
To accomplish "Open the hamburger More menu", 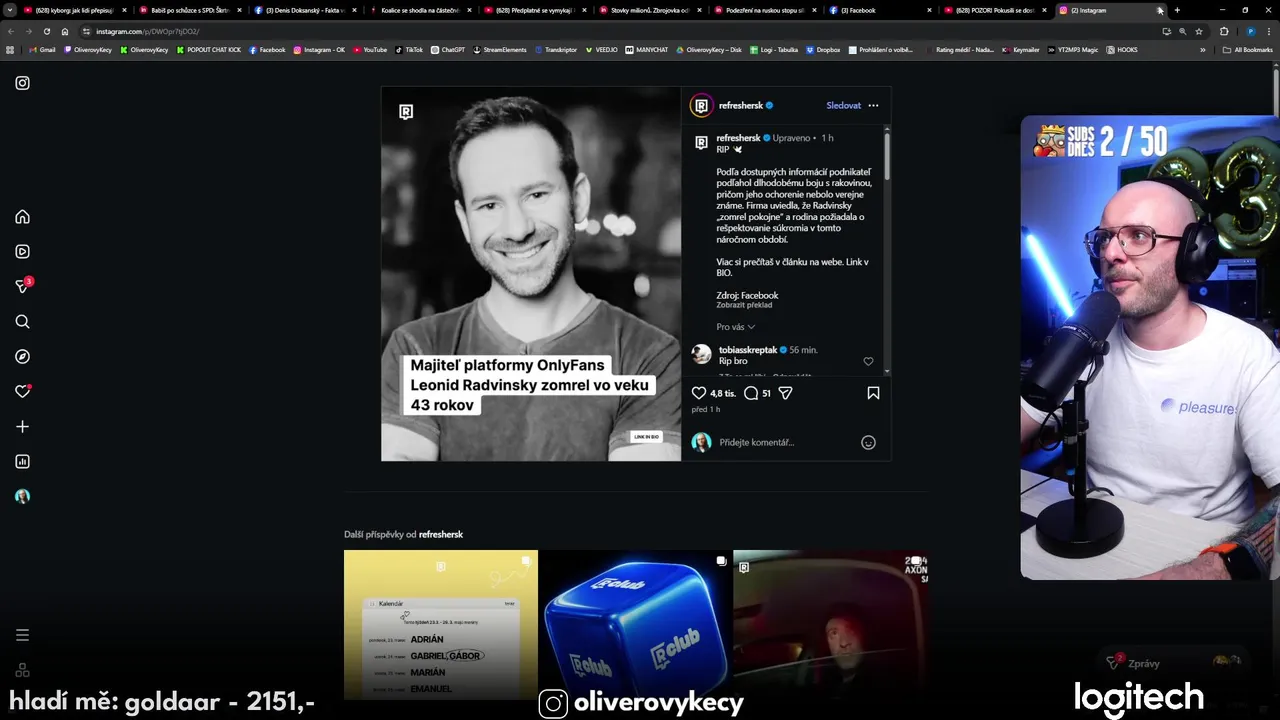I will (x=22, y=635).
